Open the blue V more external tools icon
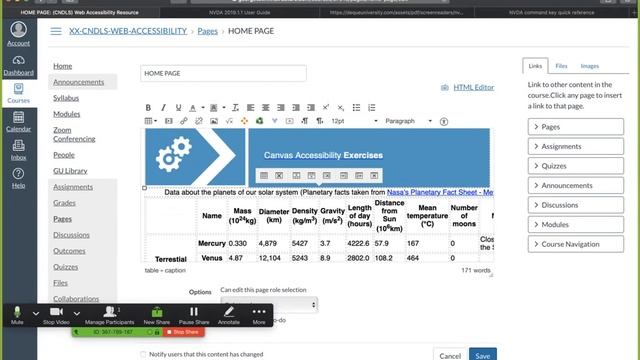This screenshot has height=360, width=640. coord(274,121)
